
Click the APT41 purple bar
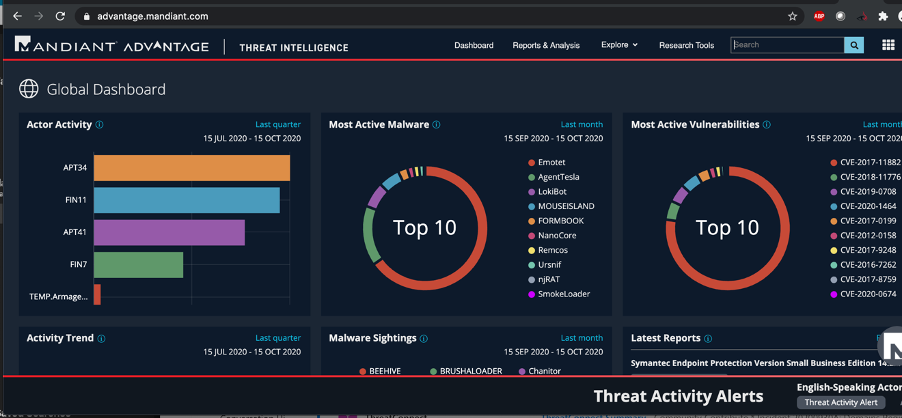(x=169, y=232)
